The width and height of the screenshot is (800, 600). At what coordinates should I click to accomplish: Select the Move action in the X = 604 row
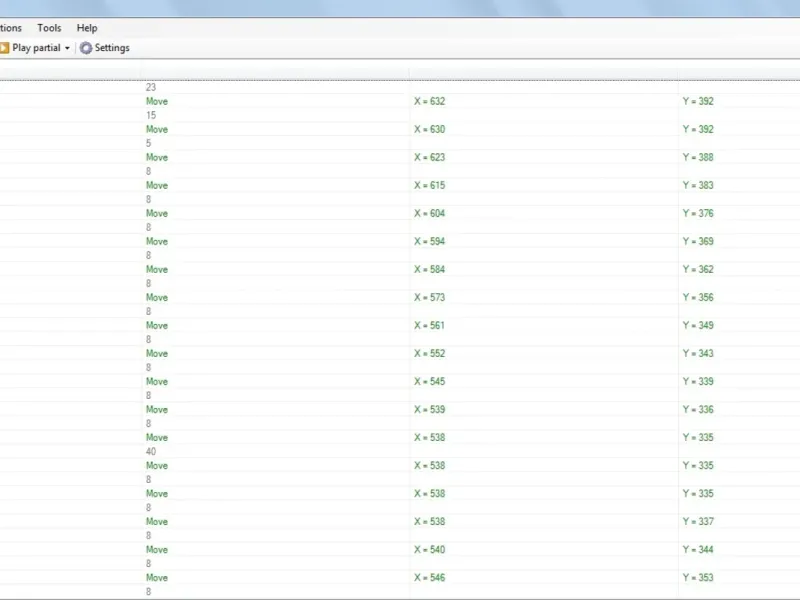157,213
